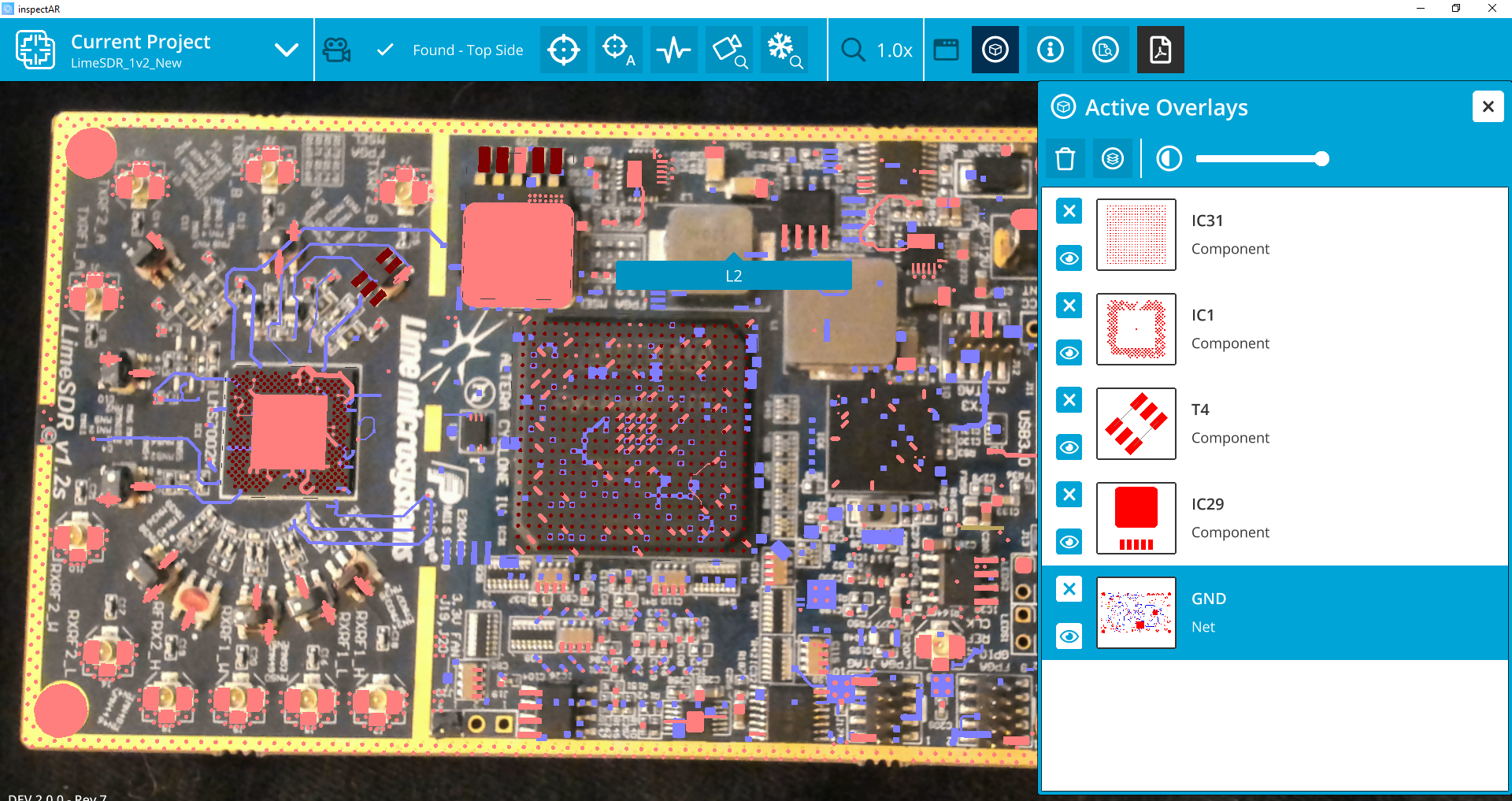Remove the IC29 overlay
Image resolution: width=1512 pixels, height=801 pixels.
1069,495
